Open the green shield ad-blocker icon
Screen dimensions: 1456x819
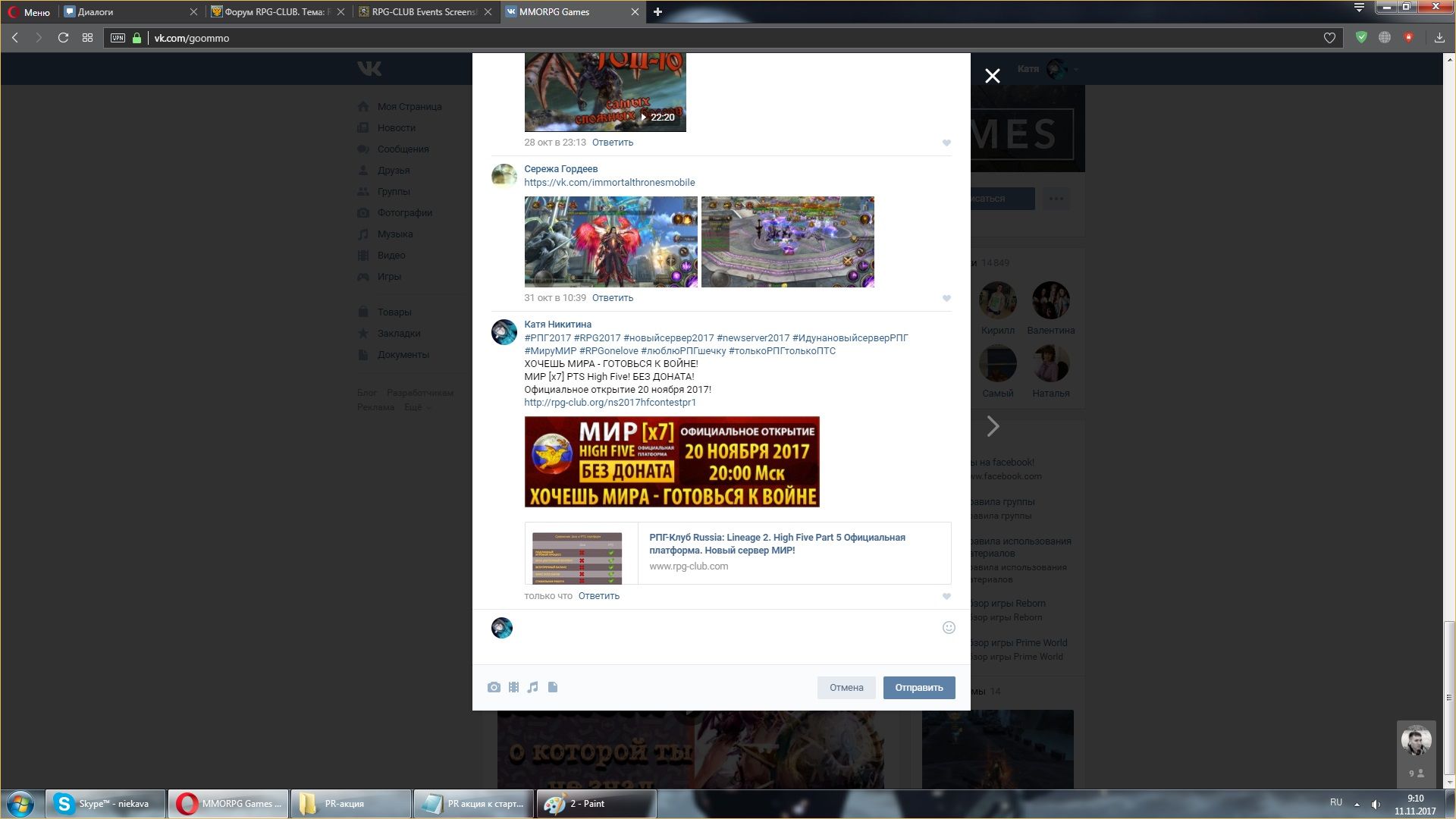pos(1361,37)
